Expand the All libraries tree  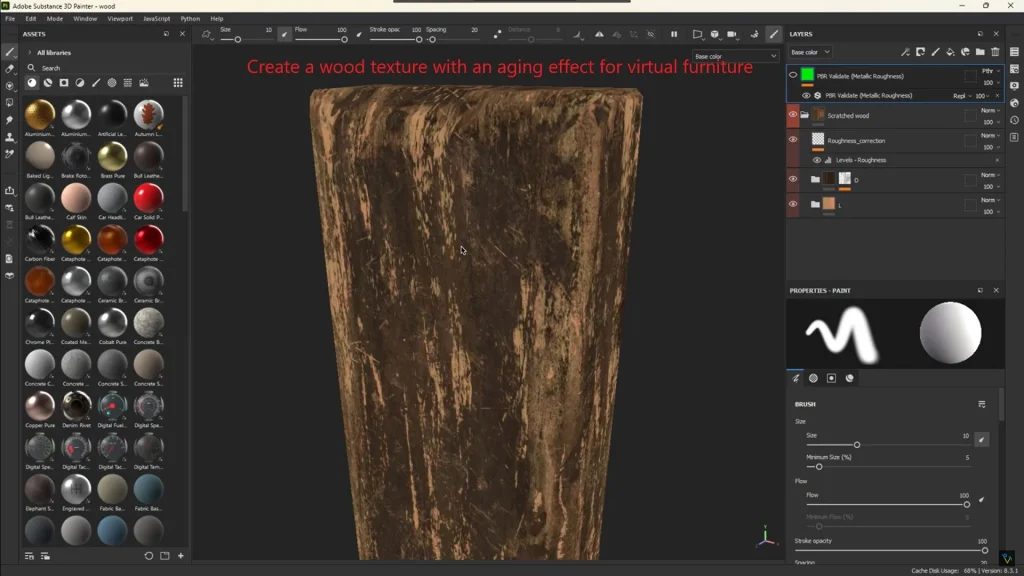click(29, 52)
